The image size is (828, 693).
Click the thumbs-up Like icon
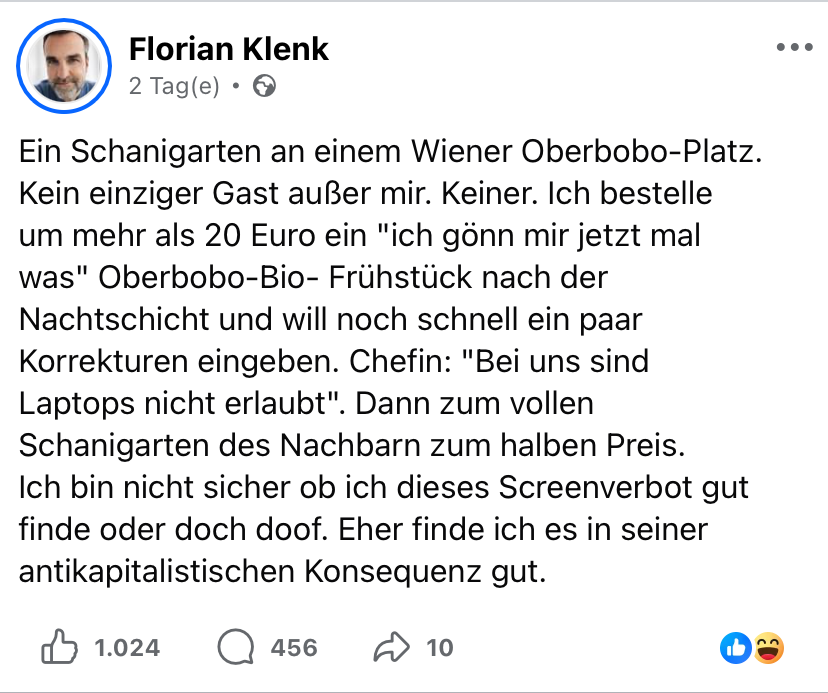(x=59, y=647)
